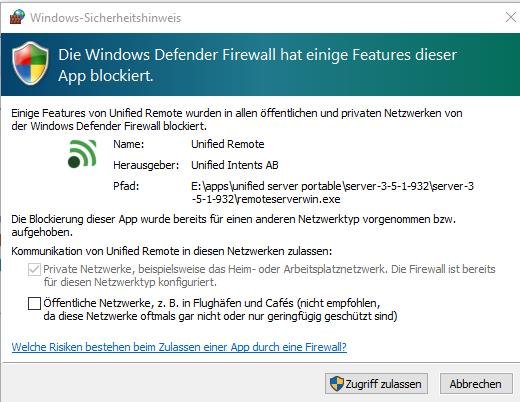This screenshot has width=520, height=402.
Task: Click the firewall globe icon in title bar
Action: point(17,16)
